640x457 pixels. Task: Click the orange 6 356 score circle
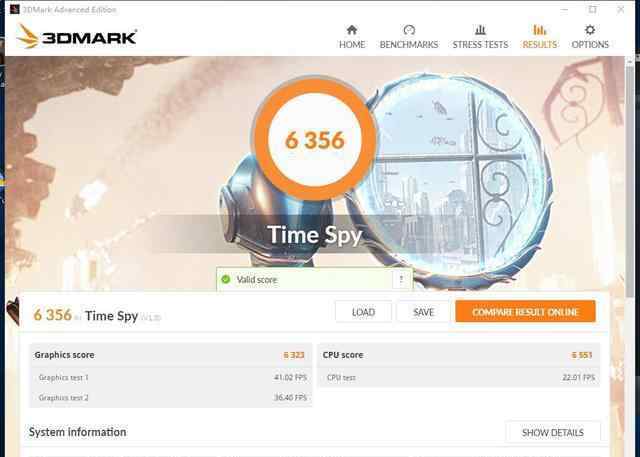point(314,139)
